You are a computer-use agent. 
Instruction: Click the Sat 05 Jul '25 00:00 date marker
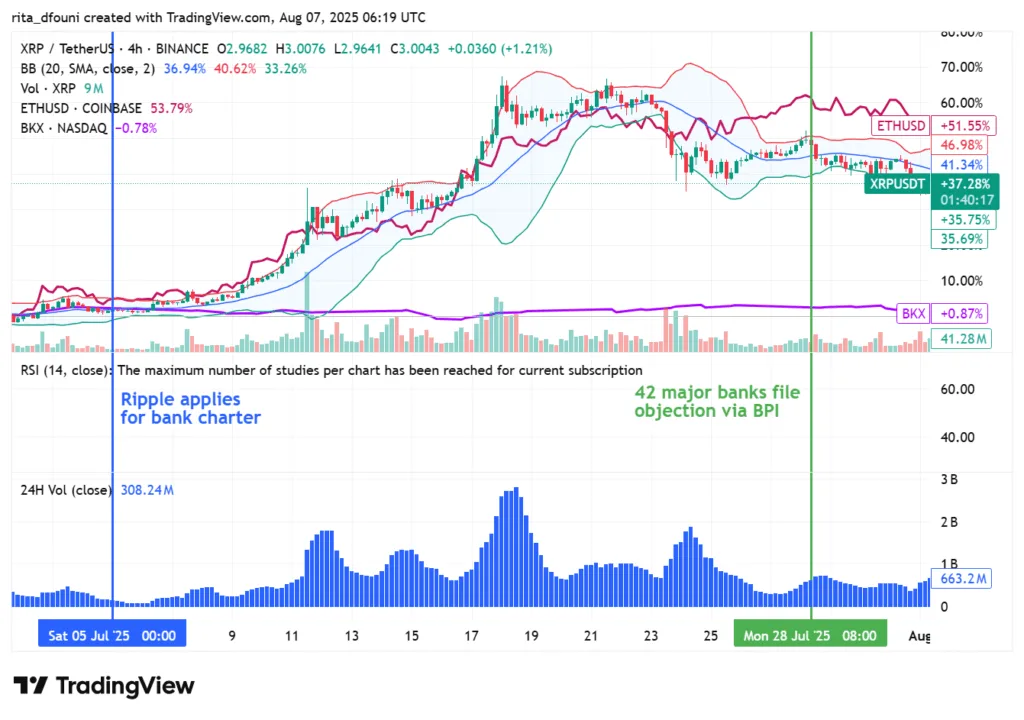112,636
